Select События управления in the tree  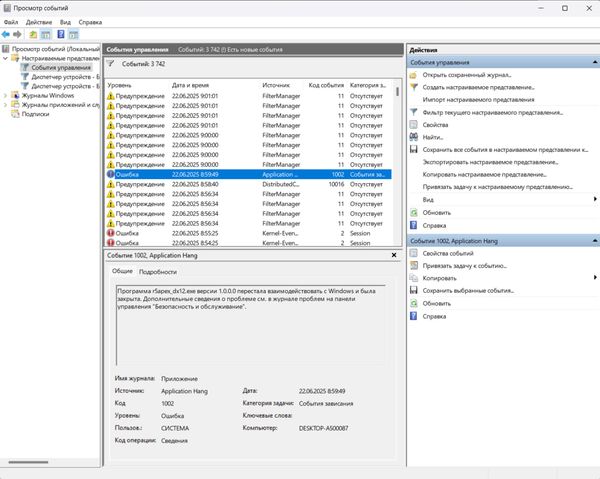click(x=61, y=68)
